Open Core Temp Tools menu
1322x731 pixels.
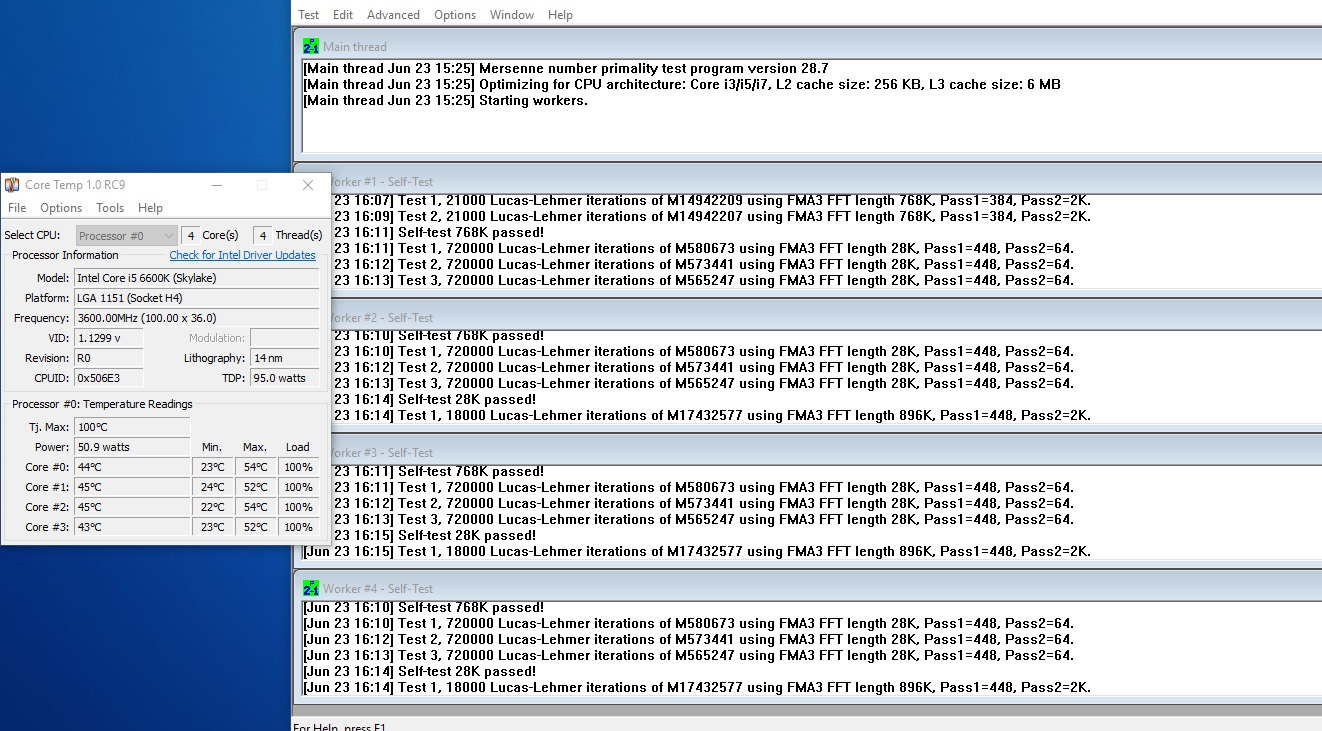[110, 208]
